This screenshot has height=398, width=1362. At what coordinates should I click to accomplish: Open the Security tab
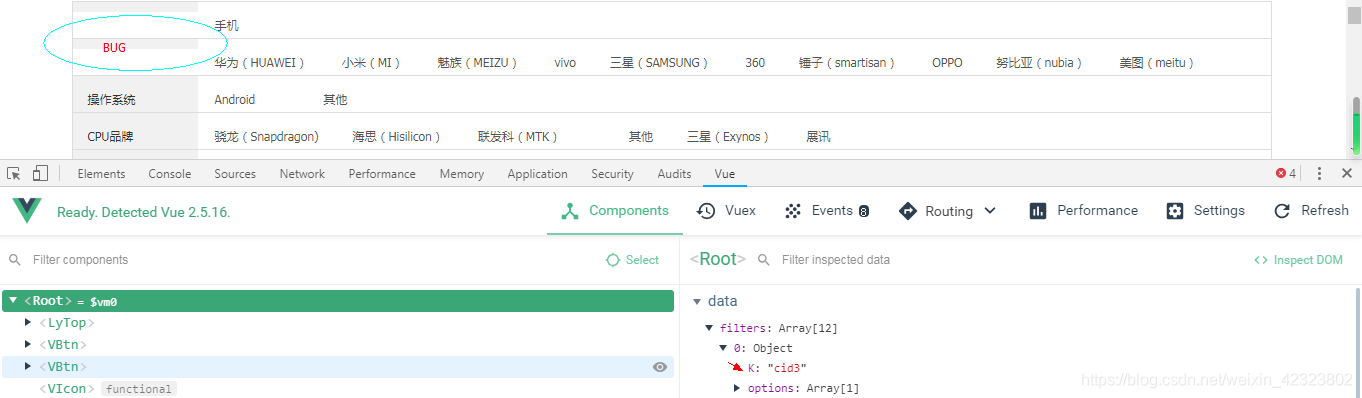click(612, 173)
